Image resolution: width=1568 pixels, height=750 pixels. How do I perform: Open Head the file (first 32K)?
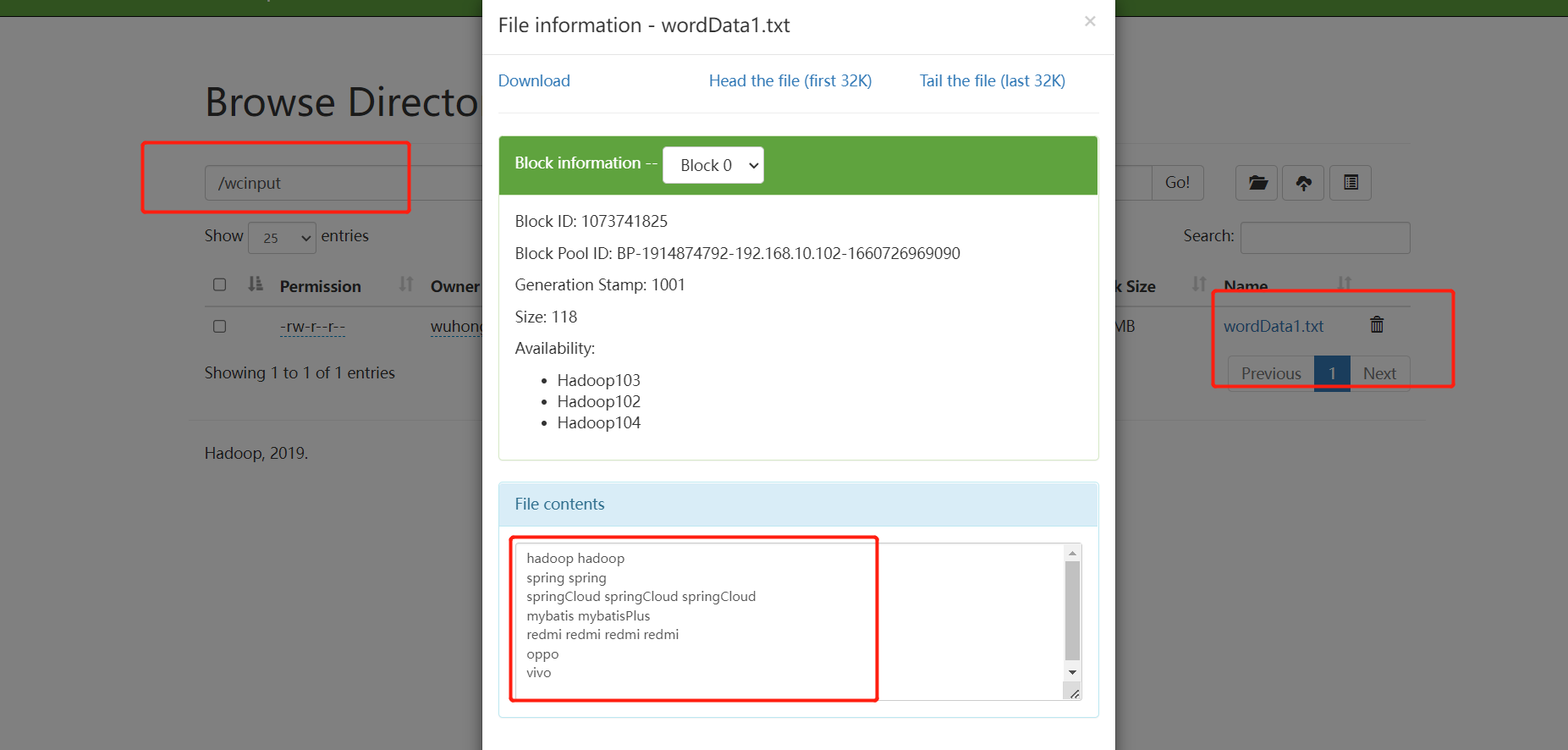coord(790,81)
